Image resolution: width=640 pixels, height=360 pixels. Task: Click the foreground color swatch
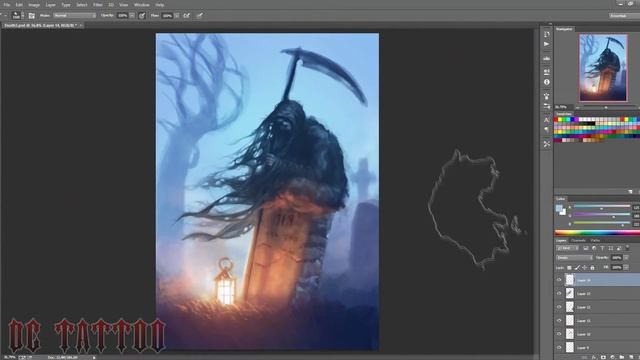click(x=559, y=208)
